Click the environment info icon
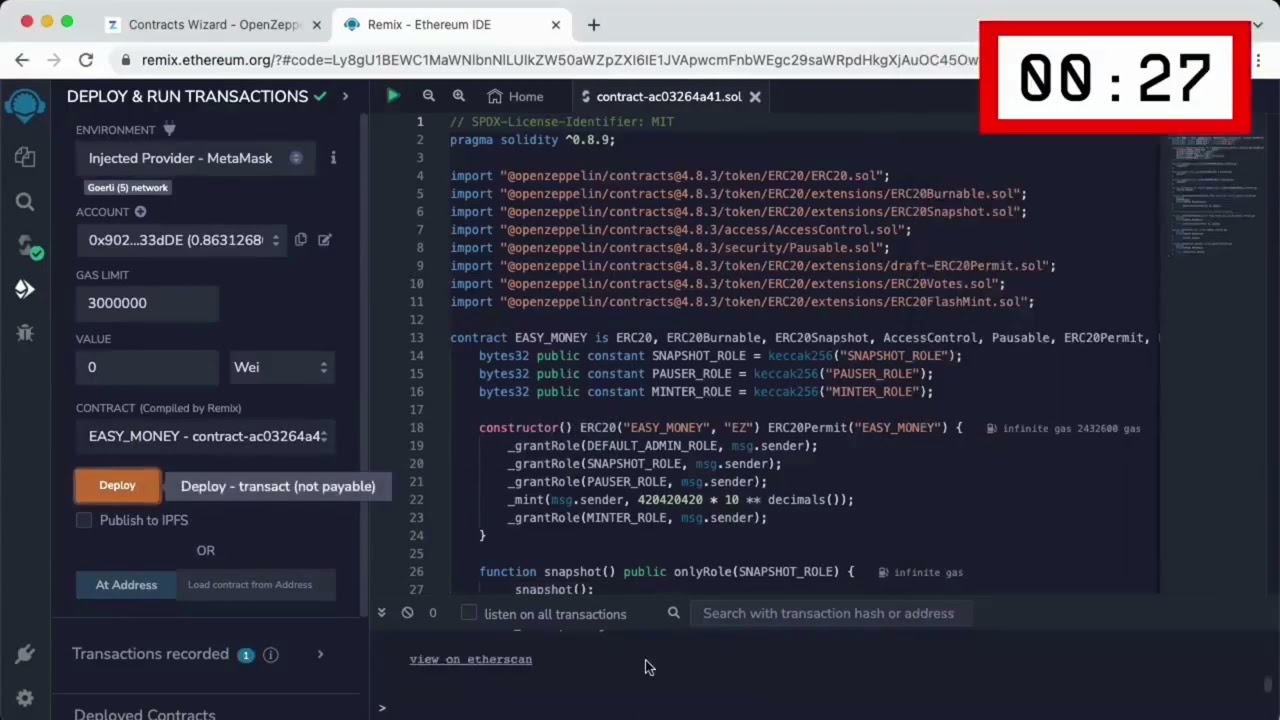The width and height of the screenshot is (1280, 720). 333,158
